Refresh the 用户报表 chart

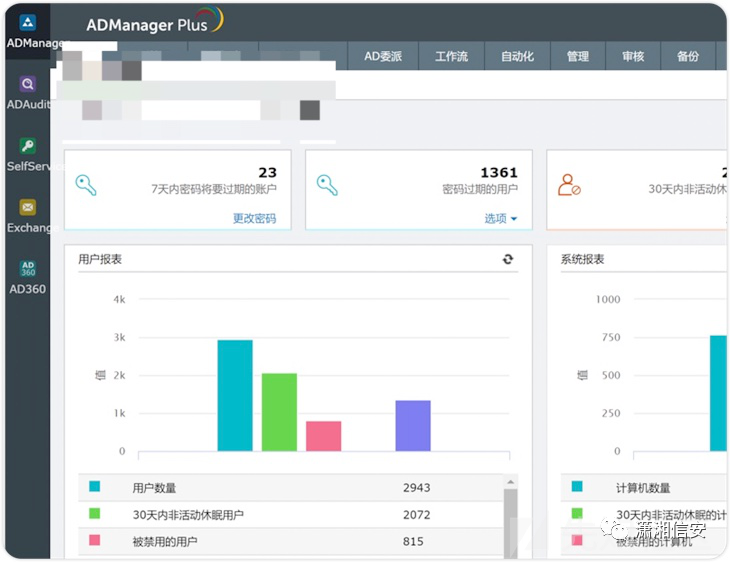pos(508,259)
